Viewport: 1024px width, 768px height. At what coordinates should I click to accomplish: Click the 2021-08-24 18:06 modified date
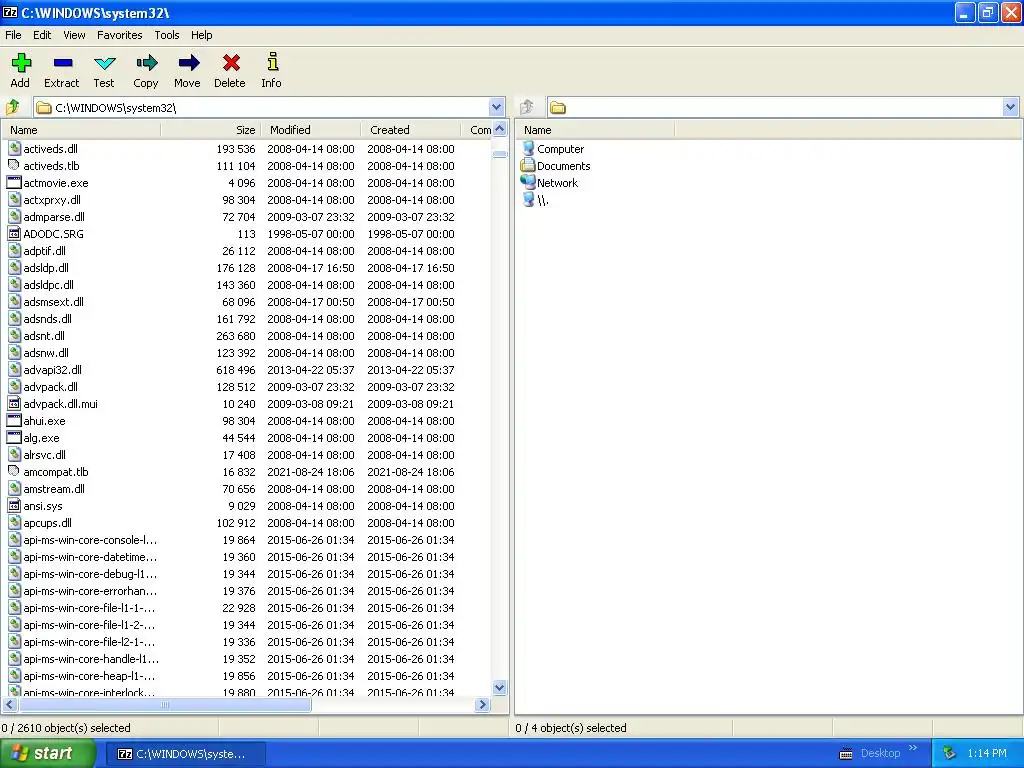coord(311,472)
